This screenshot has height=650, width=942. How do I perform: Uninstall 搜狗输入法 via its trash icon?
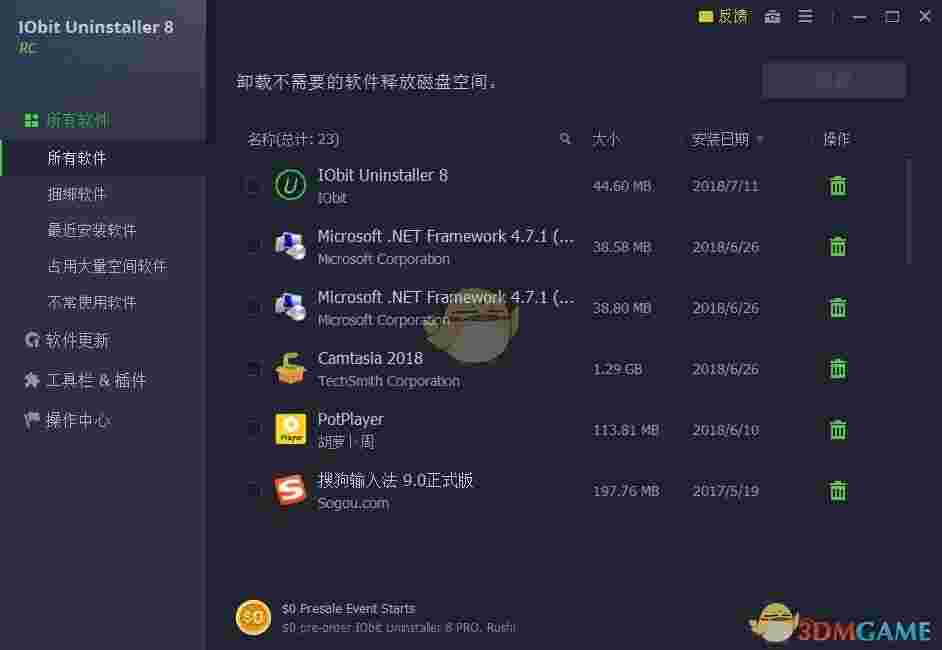coord(837,491)
